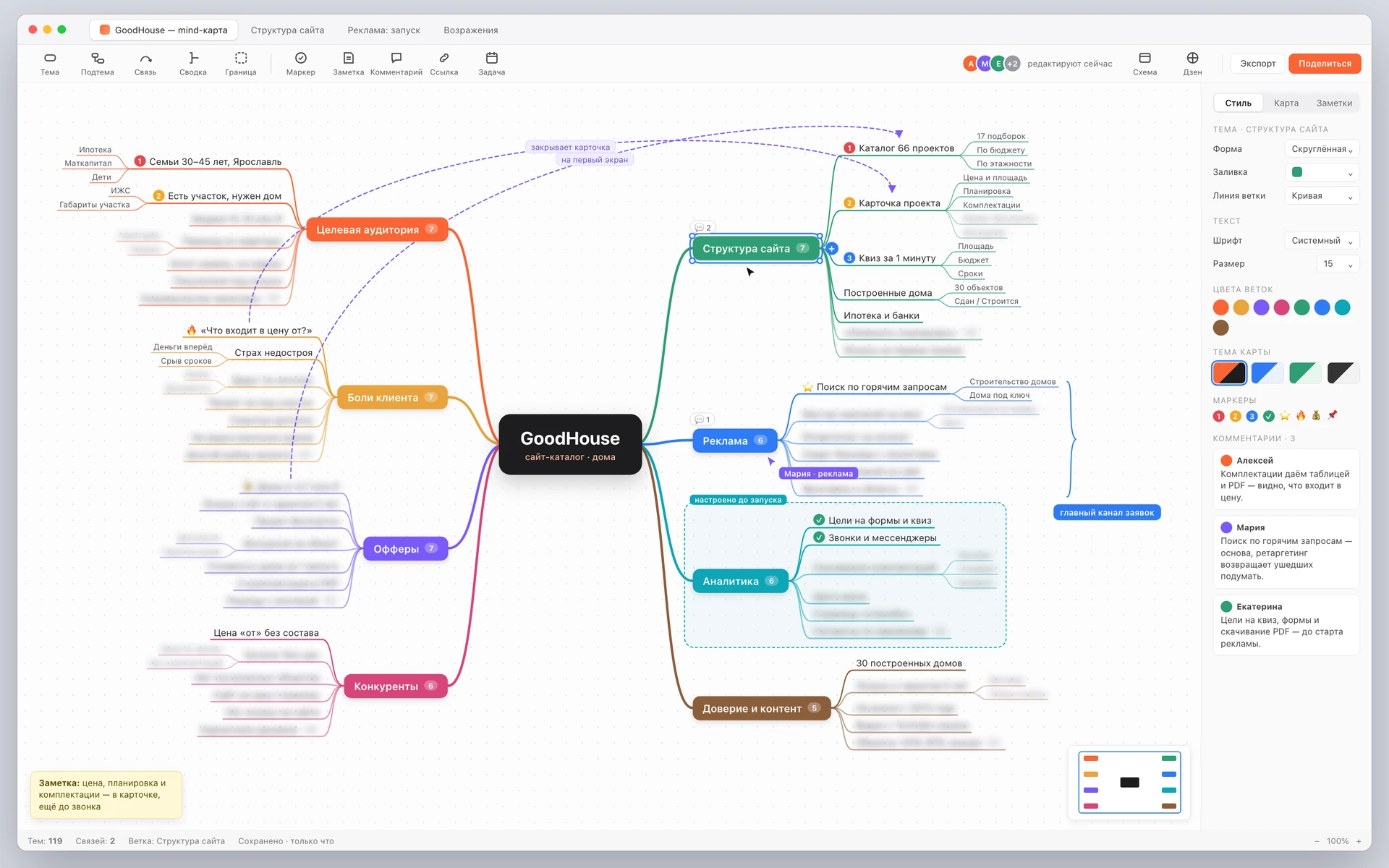
Task: Pick the fire marker in Маркеры
Action: tap(1301, 416)
